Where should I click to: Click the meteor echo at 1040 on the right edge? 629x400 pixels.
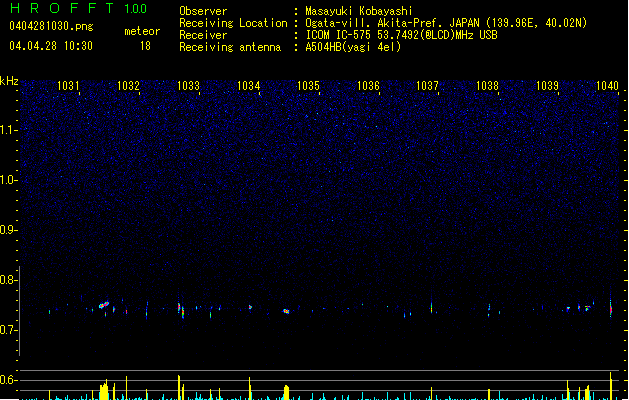click(x=611, y=307)
